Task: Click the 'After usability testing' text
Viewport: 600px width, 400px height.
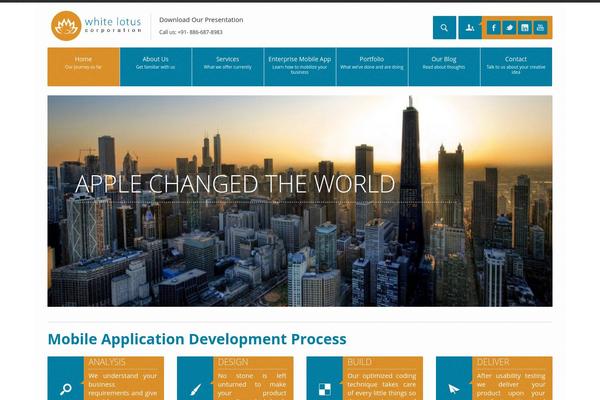Action: [x=511, y=386]
